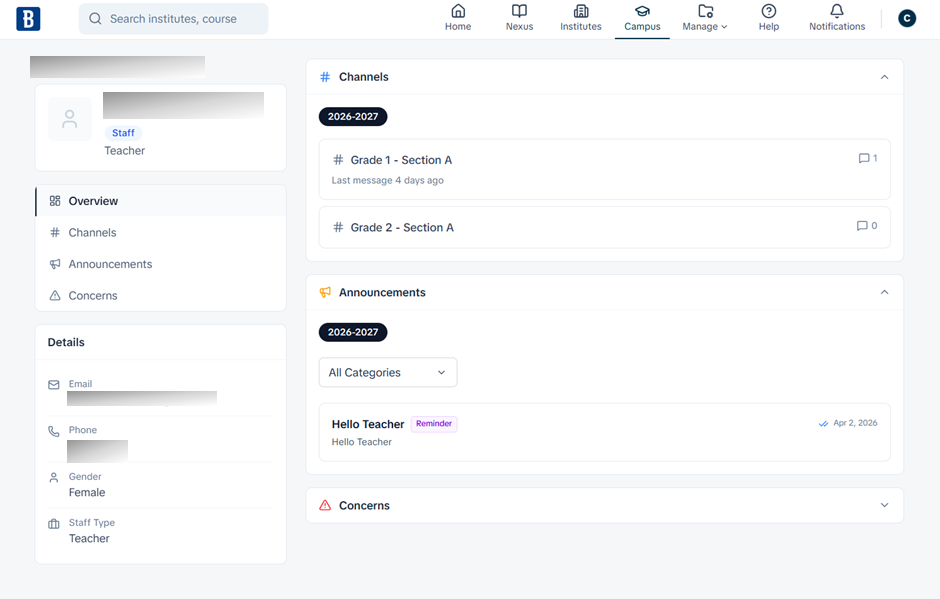Click the staff profile picture placeholder

[x=70, y=119]
